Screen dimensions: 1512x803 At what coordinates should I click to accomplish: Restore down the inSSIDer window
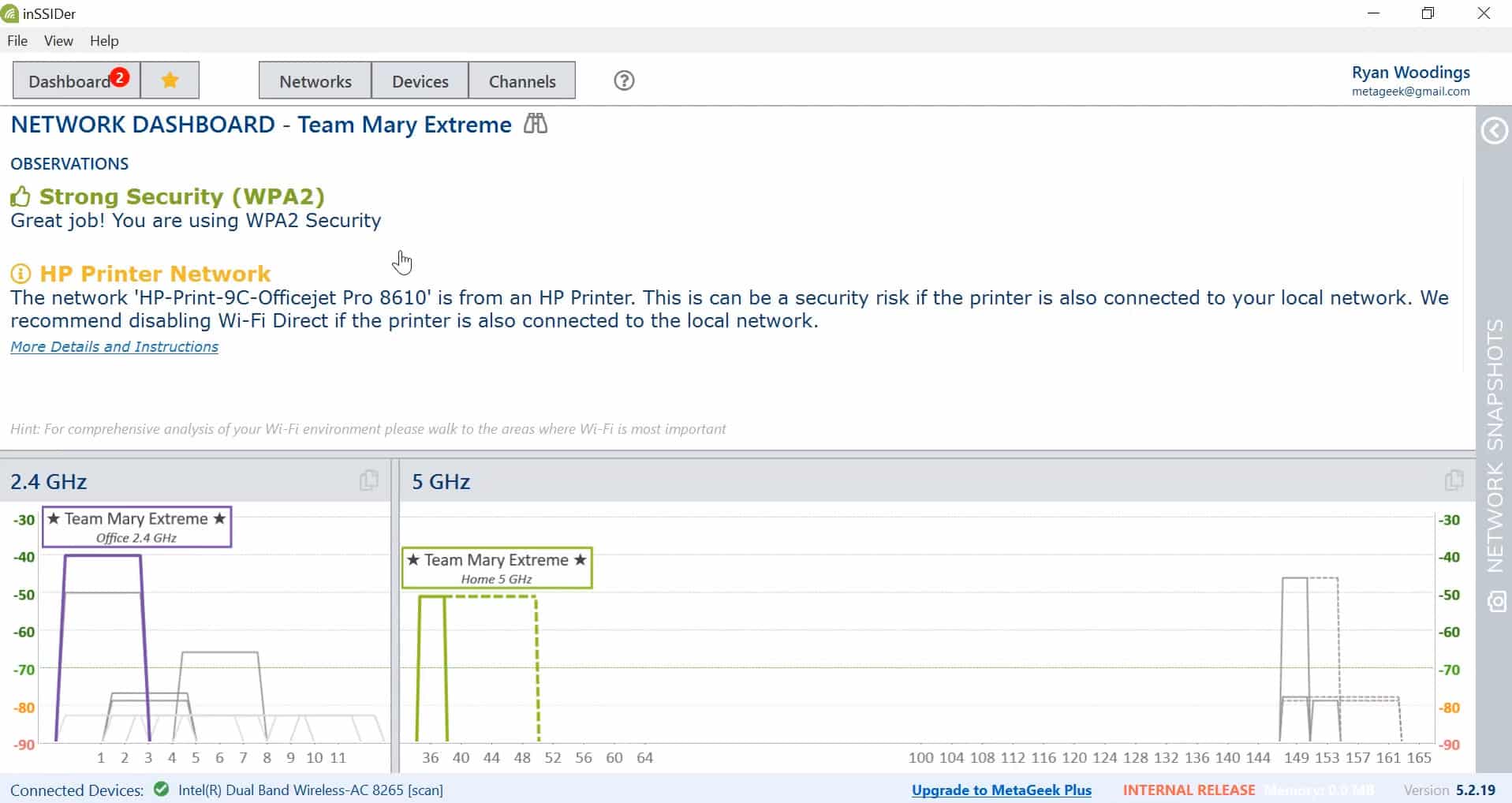pos(1428,13)
